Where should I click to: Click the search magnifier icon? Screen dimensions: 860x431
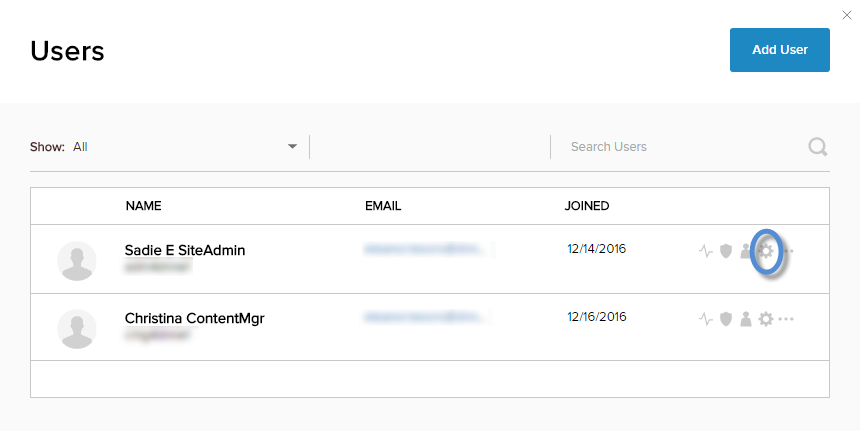tap(818, 147)
